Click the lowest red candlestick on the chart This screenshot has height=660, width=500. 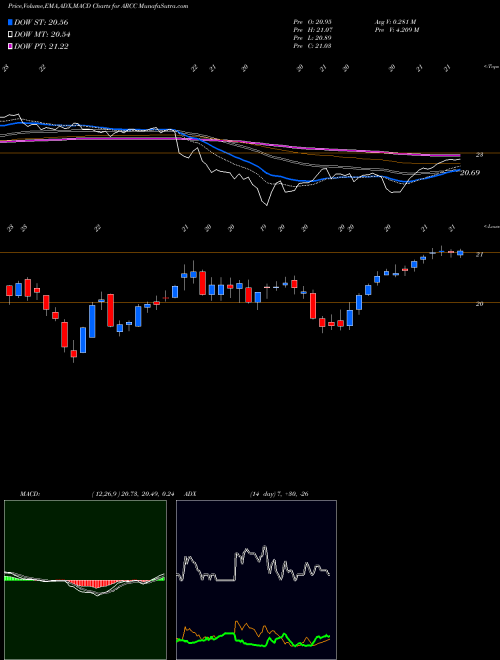point(74,353)
